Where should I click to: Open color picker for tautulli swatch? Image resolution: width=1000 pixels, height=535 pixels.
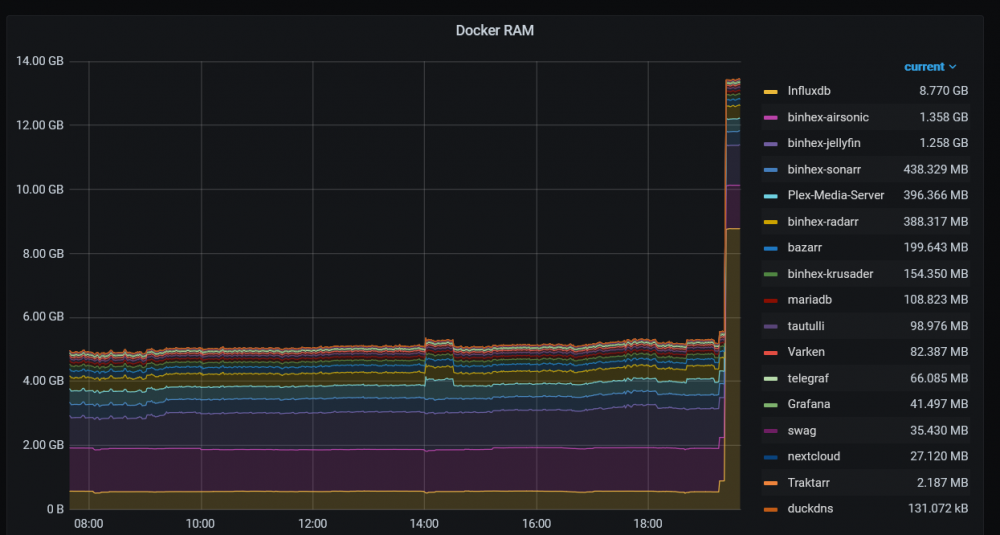pos(770,327)
